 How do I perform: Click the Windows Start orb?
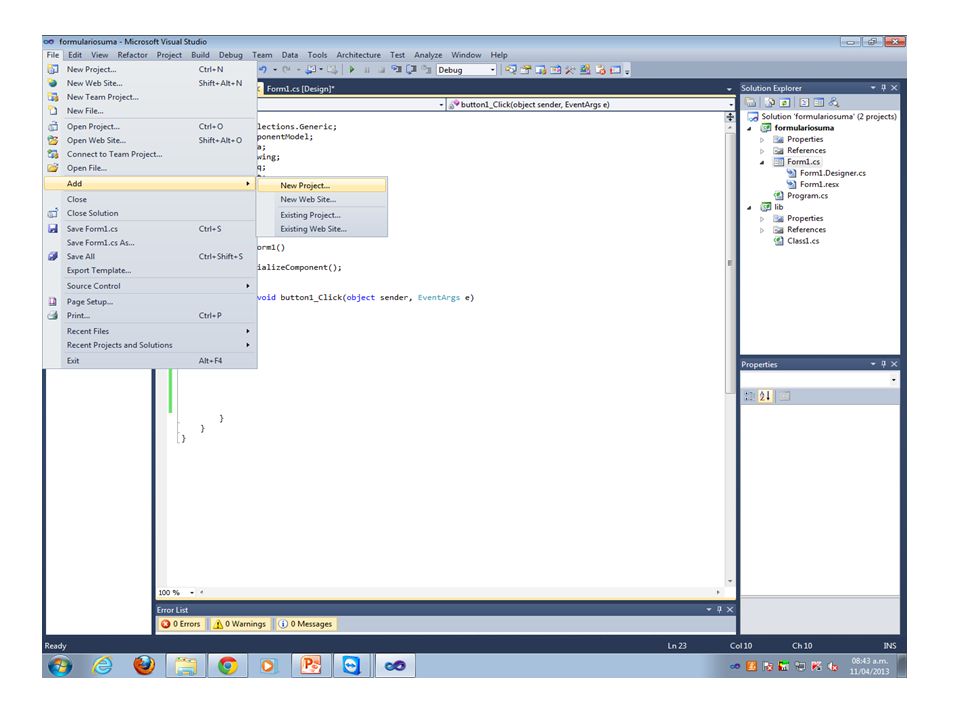tap(60, 666)
